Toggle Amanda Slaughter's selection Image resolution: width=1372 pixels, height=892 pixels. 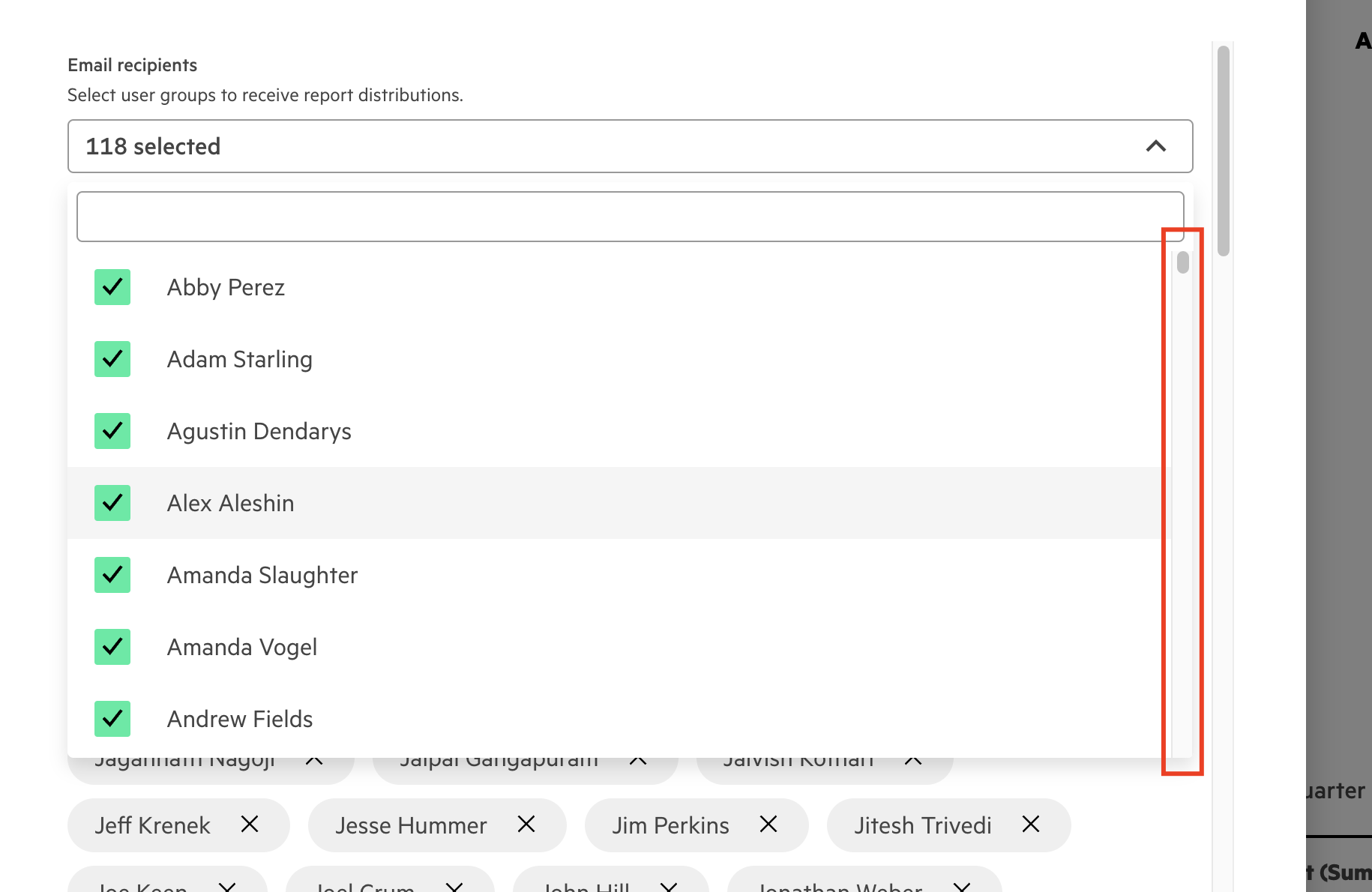112,575
